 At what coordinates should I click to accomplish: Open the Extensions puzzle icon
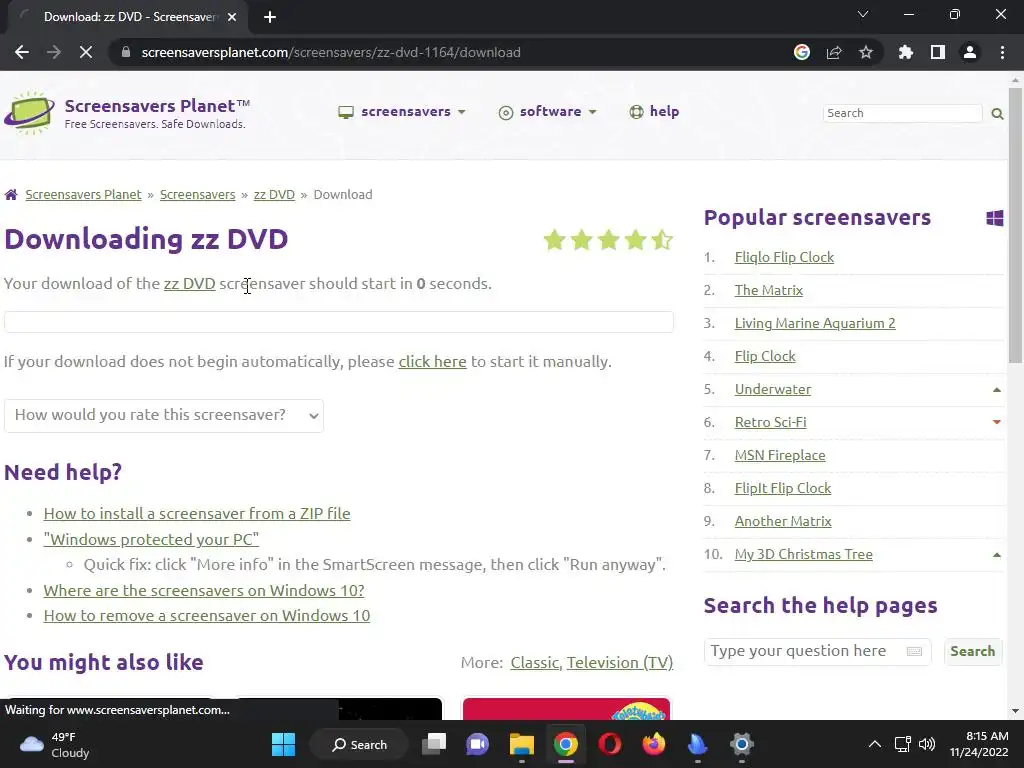[x=905, y=52]
